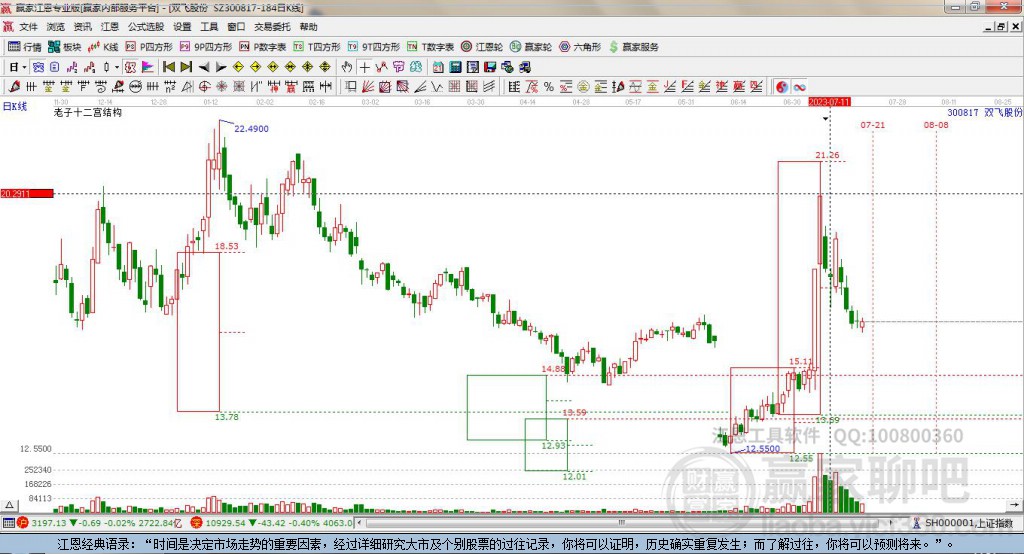1024x554 pixels.
Task: Open the 9T四方形 tool
Action: [374, 47]
